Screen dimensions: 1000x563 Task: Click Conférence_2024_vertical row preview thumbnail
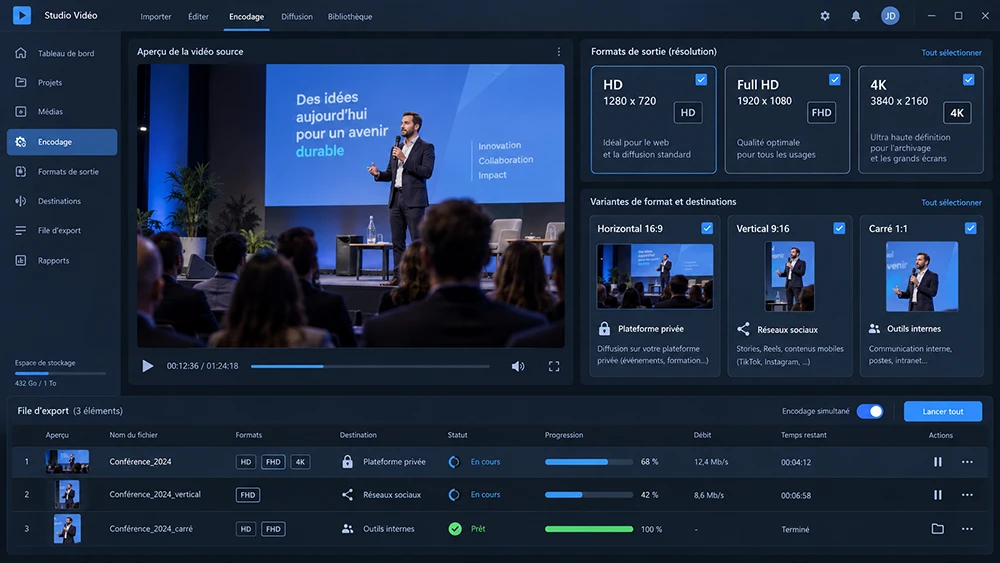pos(67,495)
